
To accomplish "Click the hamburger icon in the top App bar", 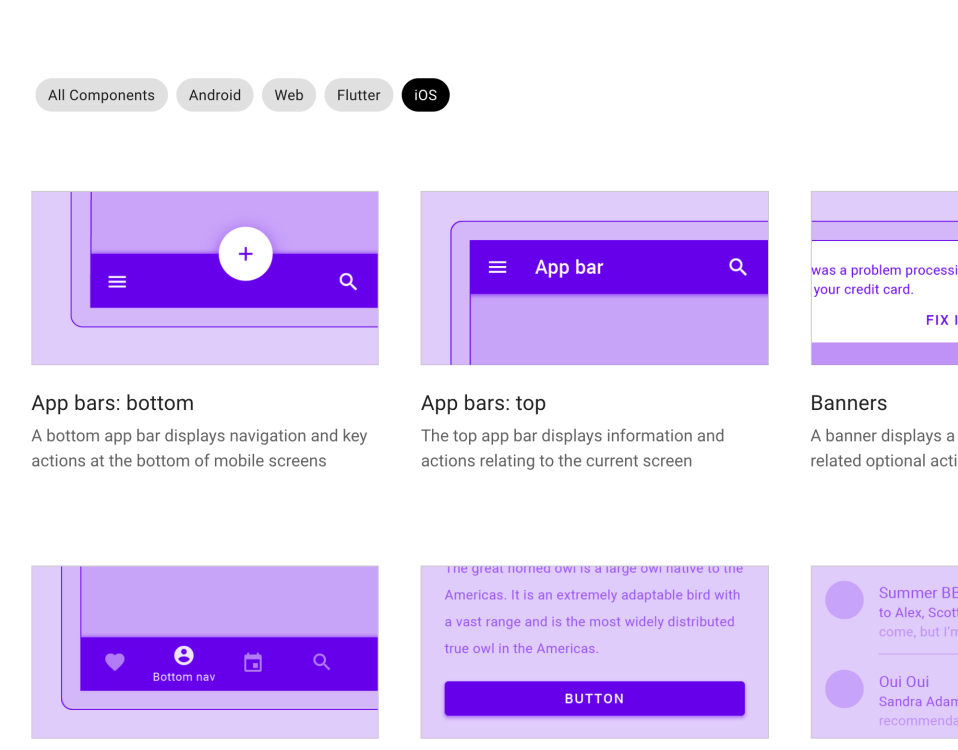I will tap(497, 267).
